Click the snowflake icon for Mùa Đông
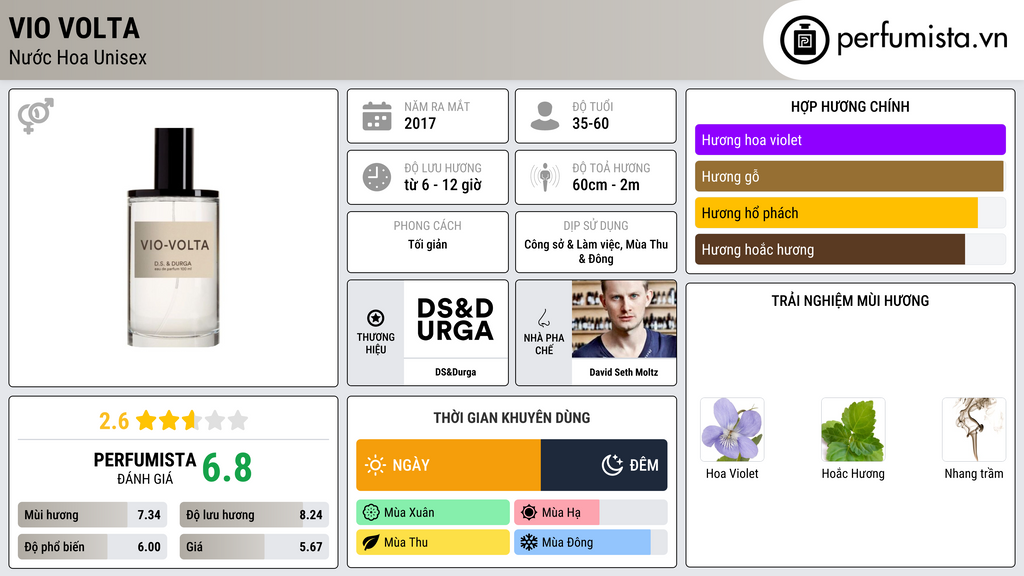The image size is (1024, 576). [529, 542]
